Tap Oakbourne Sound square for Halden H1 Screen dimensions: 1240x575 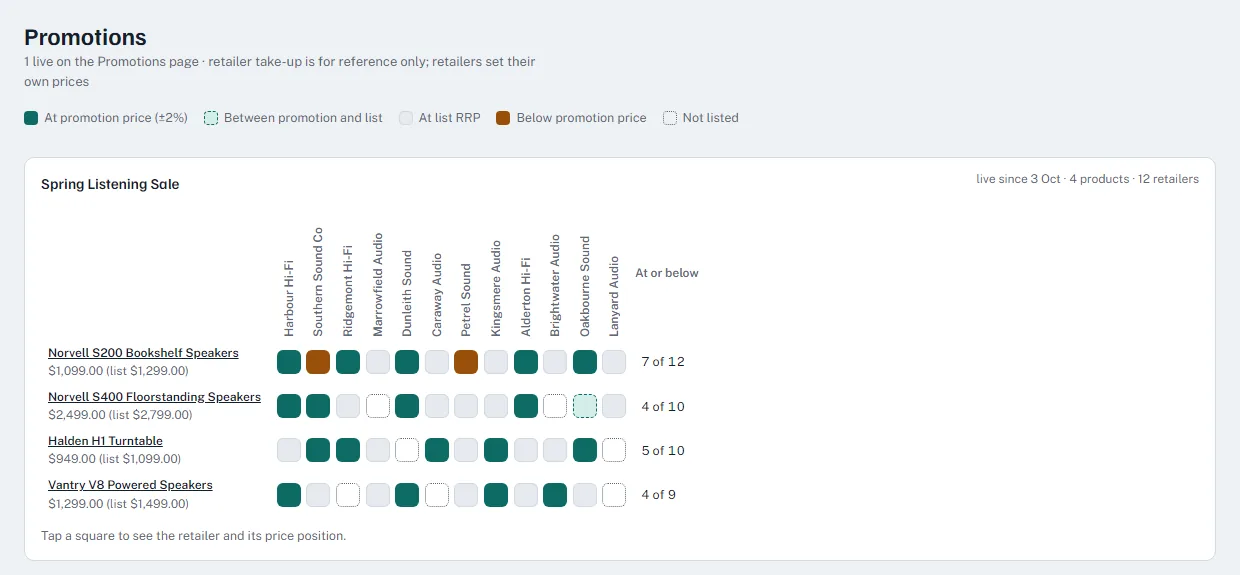click(x=585, y=450)
